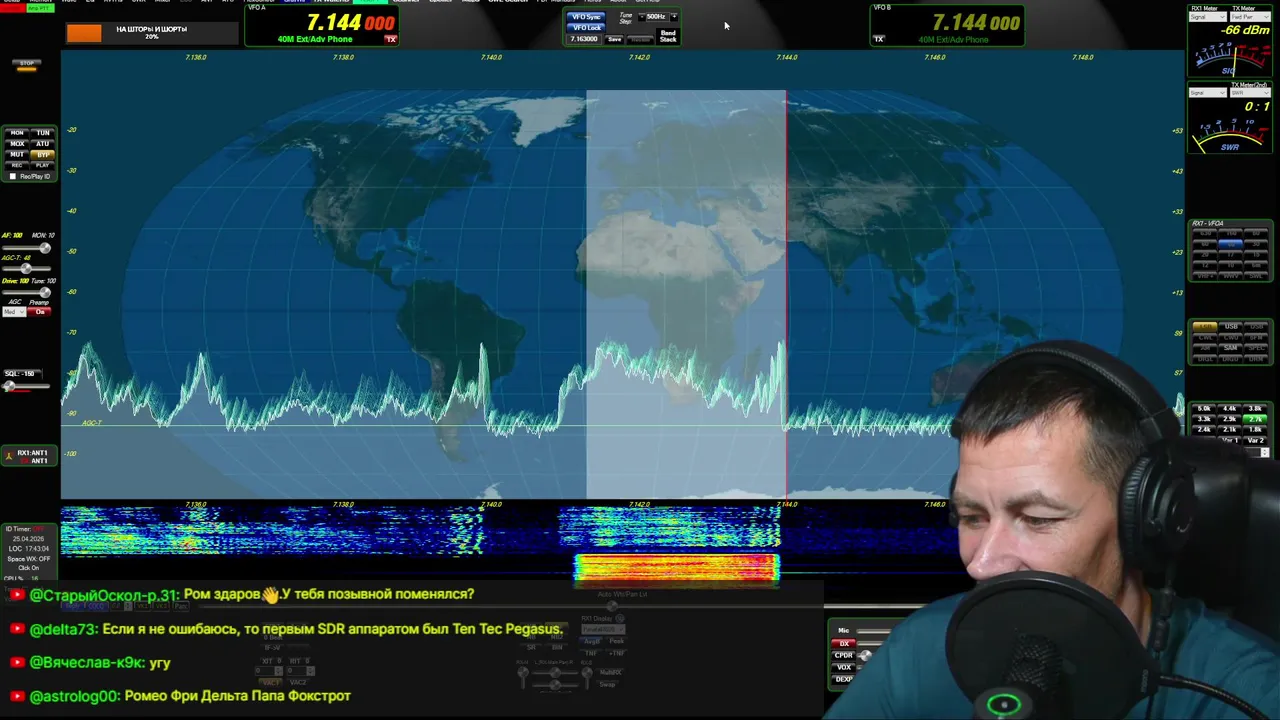The height and width of the screenshot is (720, 1280).
Task: Click the red TX indicator in VFO A
Action: pyautogui.click(x=390, y=39)
